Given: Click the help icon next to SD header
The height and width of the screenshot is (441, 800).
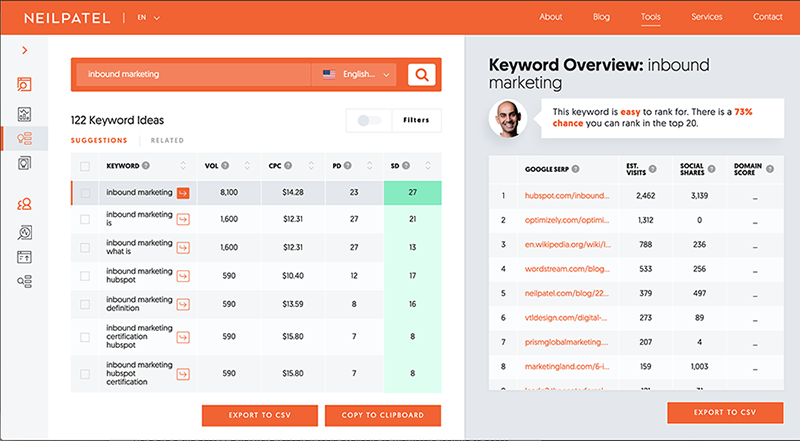Looking at the screenshot, I should pyautogui.click(x=406, y=165).
